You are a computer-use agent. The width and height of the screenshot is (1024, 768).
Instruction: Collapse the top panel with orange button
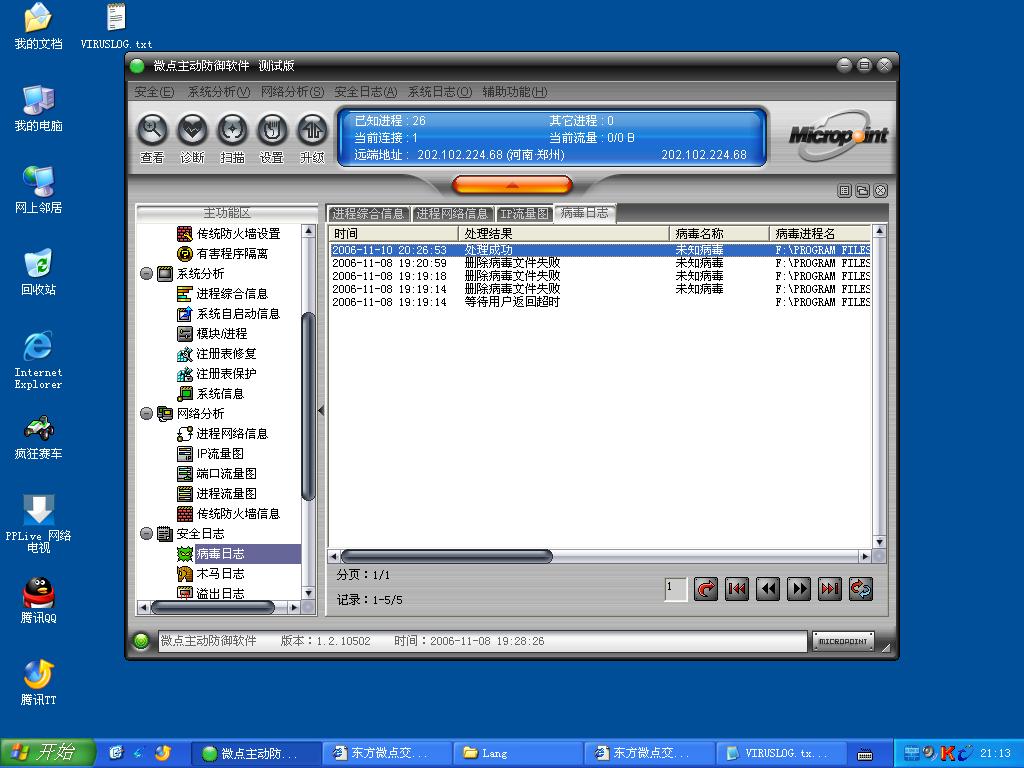pyautogui.click(x=512, y=185)
